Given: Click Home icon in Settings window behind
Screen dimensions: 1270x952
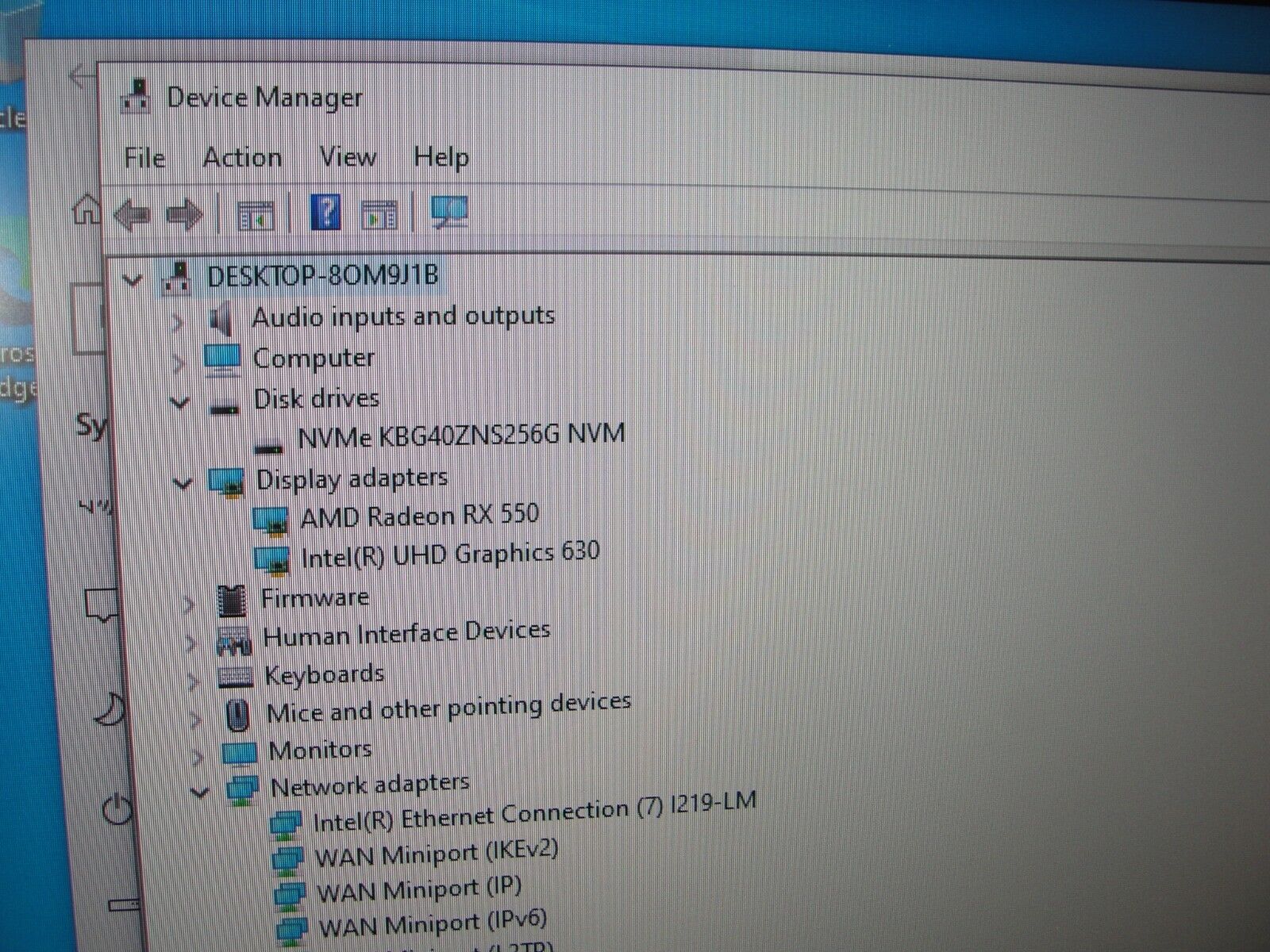Looking at the screenshot, I should coord(86,210).
